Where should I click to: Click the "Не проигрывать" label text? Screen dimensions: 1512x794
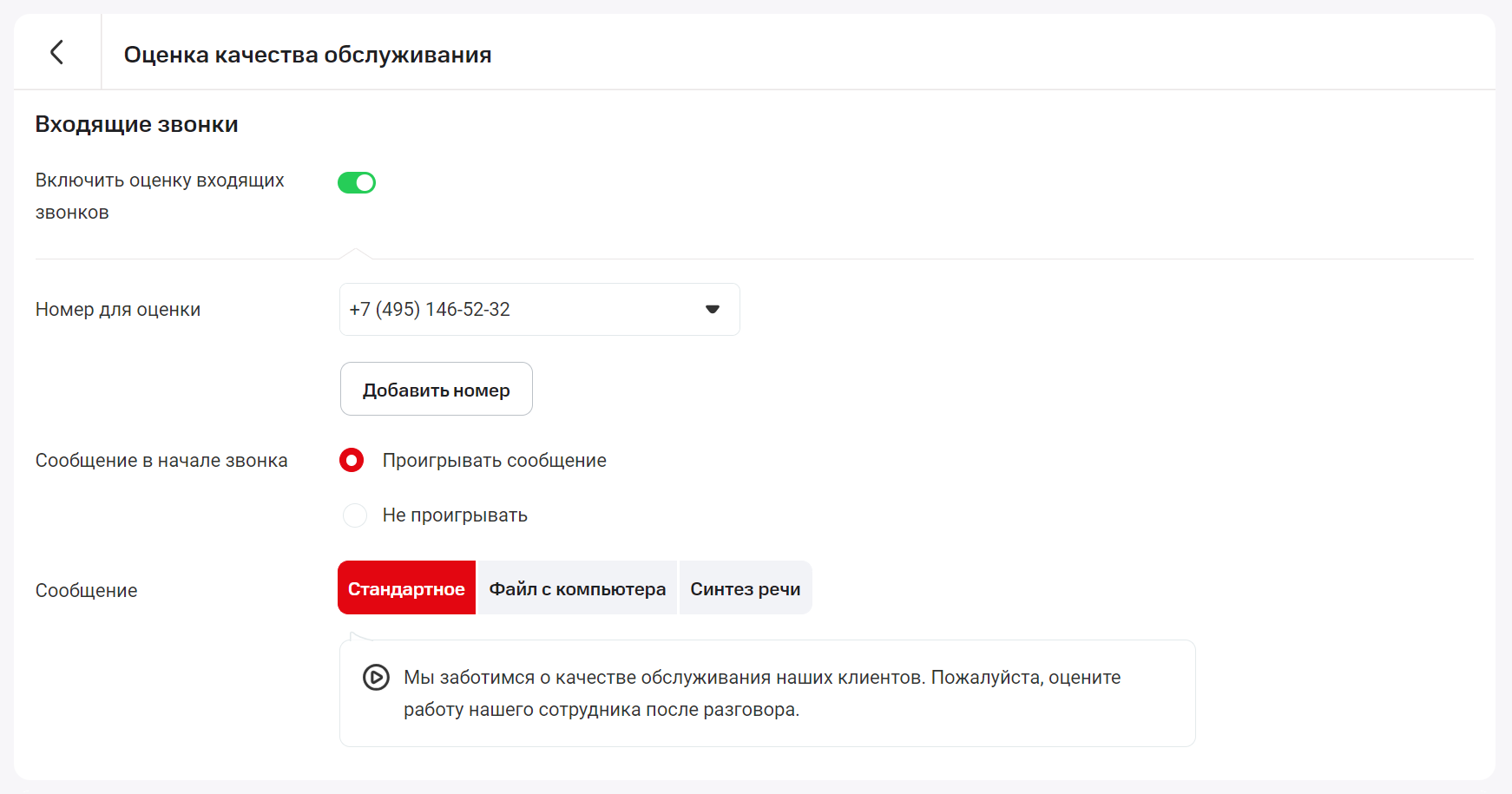point(455,515)
